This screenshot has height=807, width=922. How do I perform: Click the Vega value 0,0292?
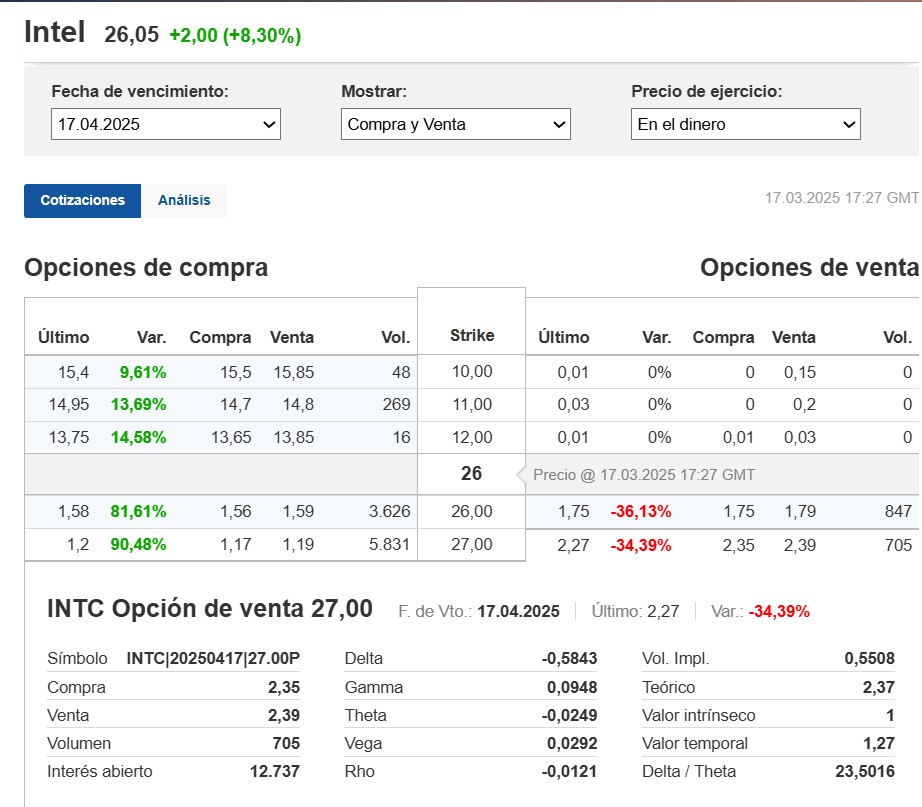tap(572, 743)
